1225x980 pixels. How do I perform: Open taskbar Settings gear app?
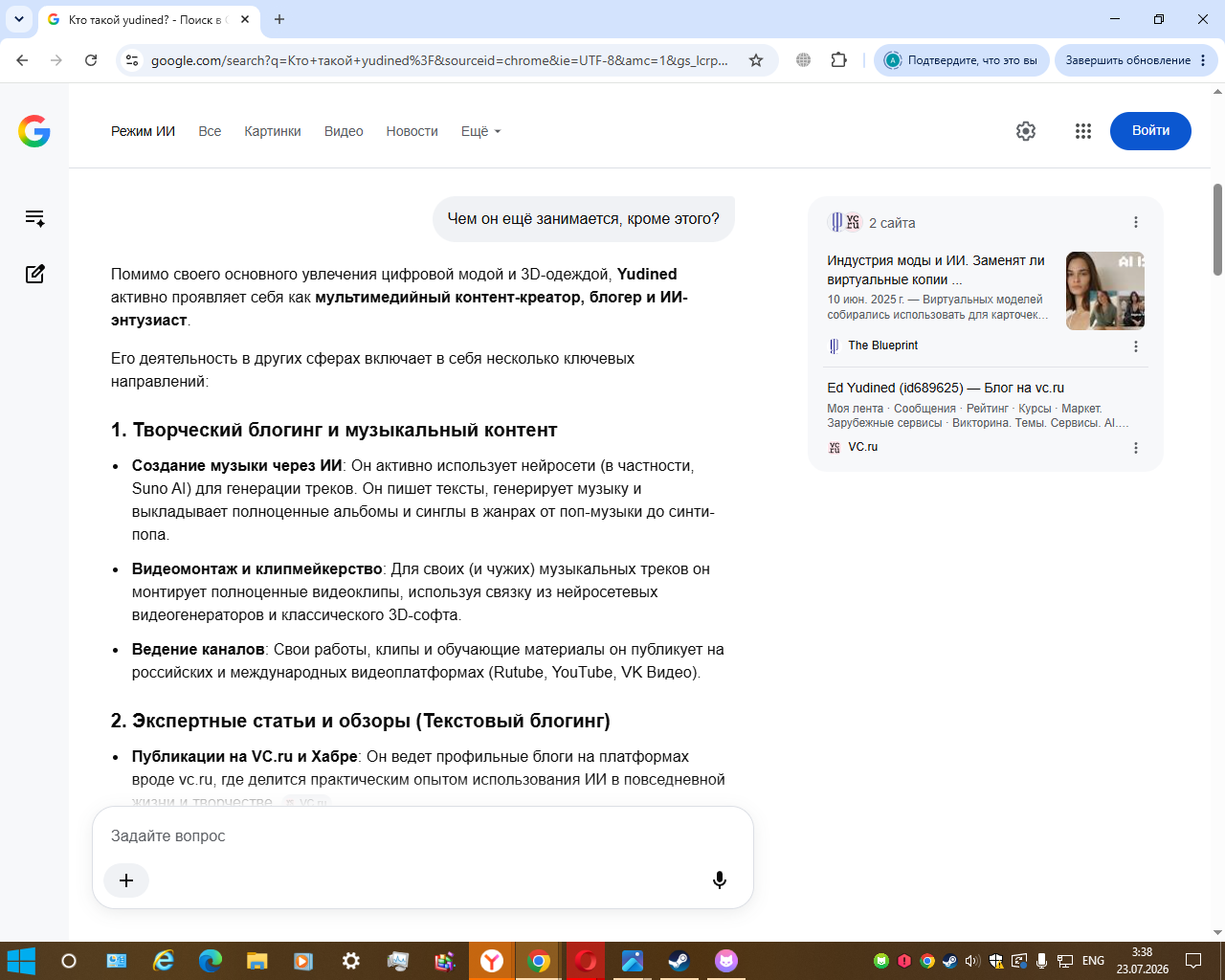(350, 961)
